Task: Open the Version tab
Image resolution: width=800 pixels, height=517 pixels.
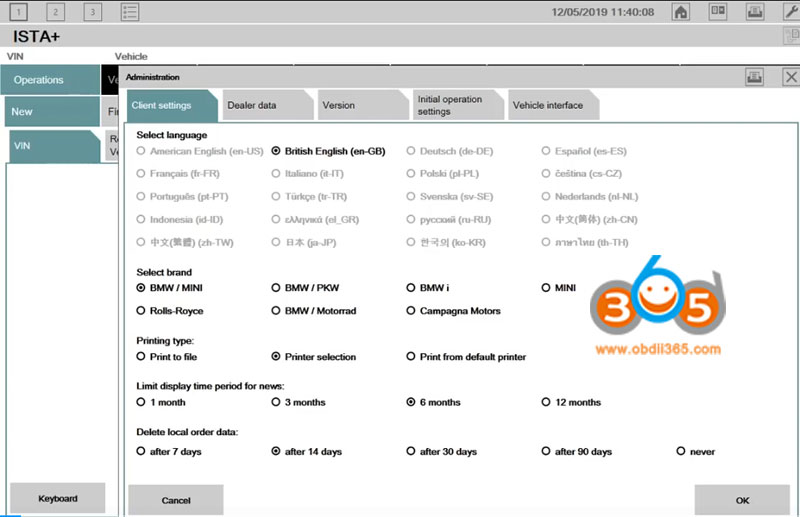Action: click(363, 106)
